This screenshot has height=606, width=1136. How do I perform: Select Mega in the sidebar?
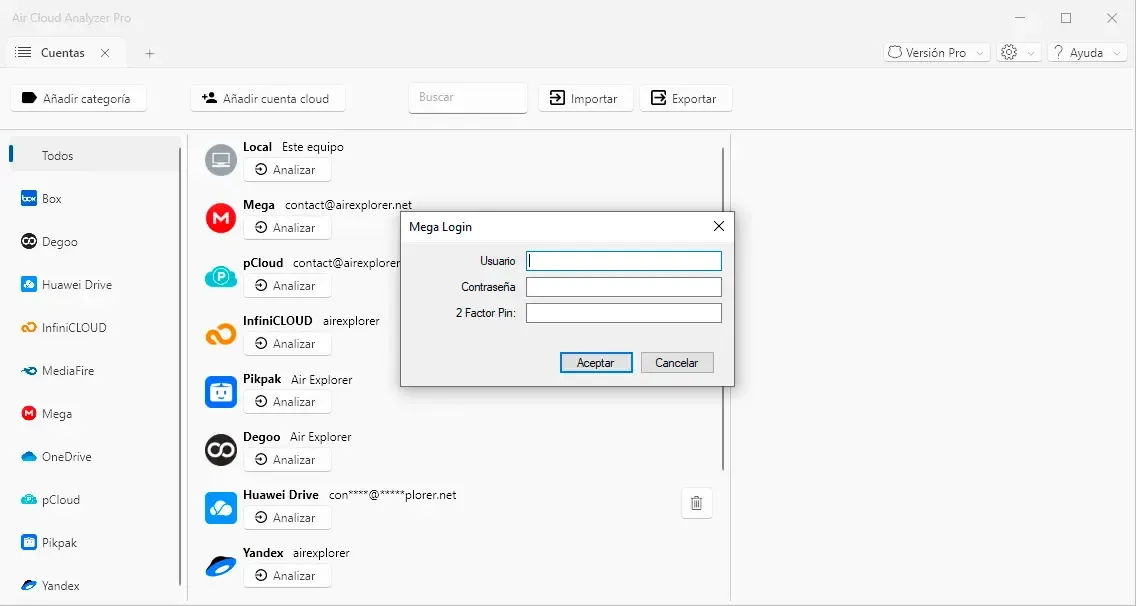tap(94, 414)
